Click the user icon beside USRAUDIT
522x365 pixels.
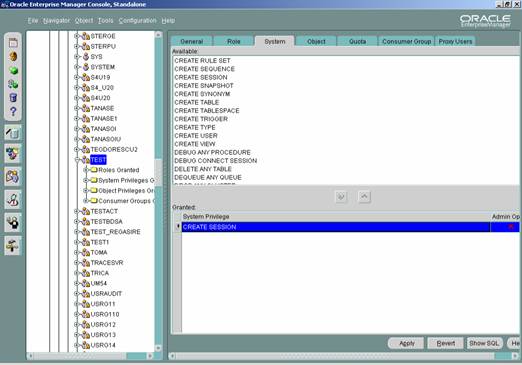[x=86, y=294]
